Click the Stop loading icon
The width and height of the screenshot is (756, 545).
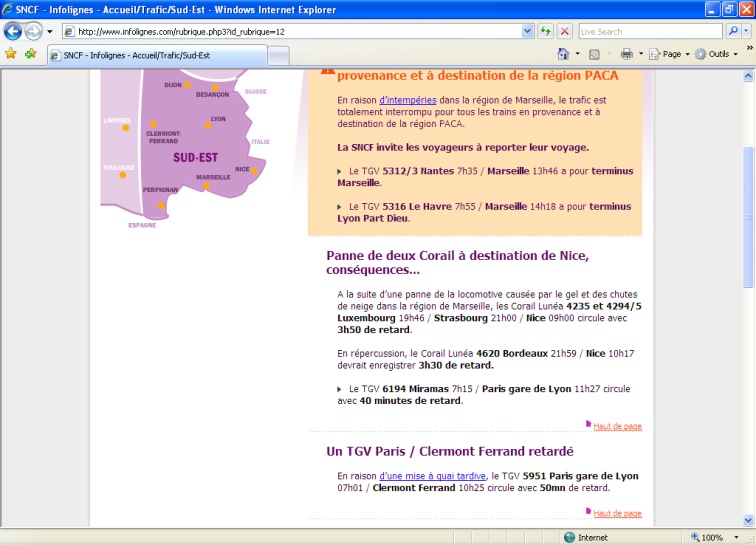coord(565,31)
